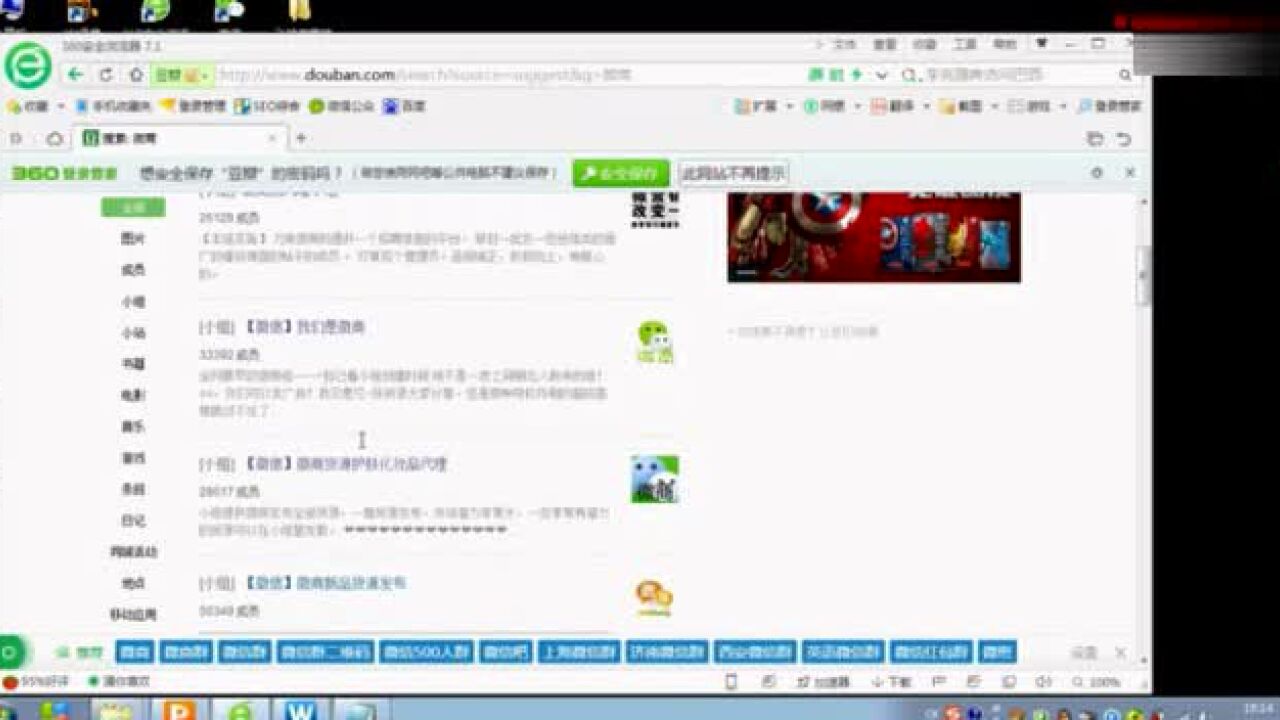Image resolution: width=1280 pixels, height=720 pixels.
Task: Open the password bar settings gear
Action: [x=1097, y=173]
